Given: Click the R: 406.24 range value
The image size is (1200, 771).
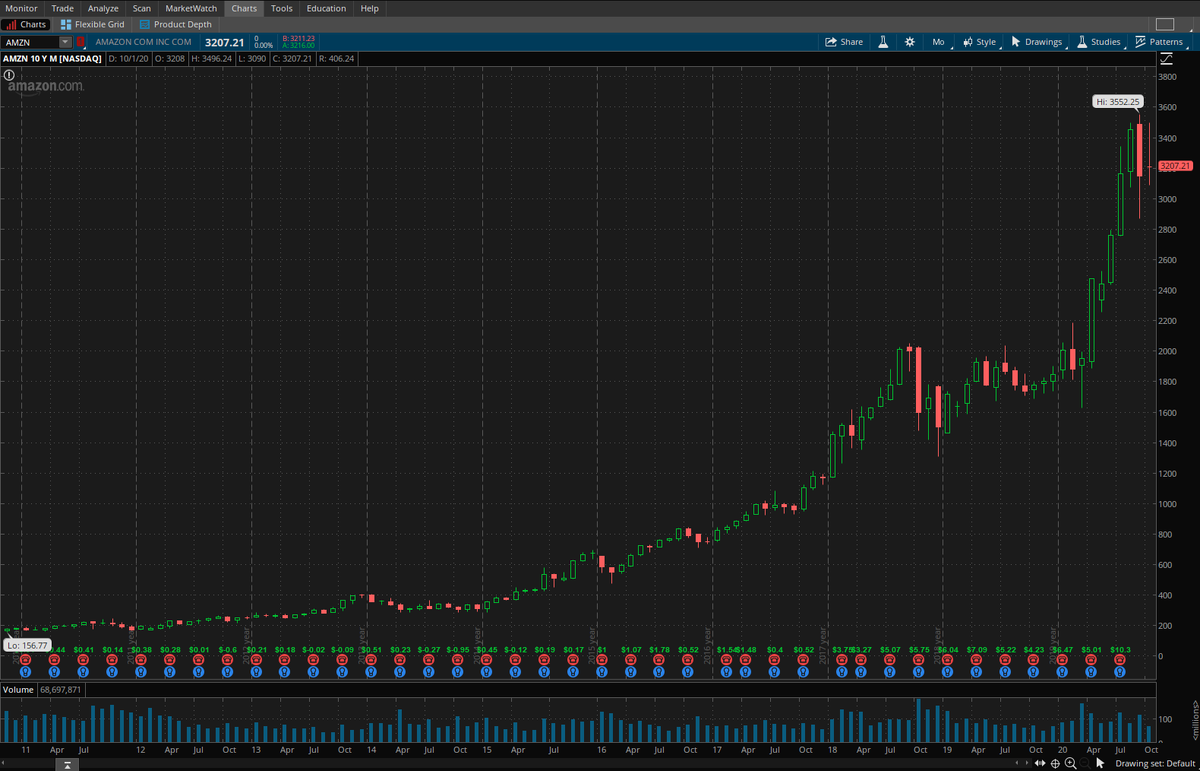Looking at the screenshot, I should (x=336, y=59).
